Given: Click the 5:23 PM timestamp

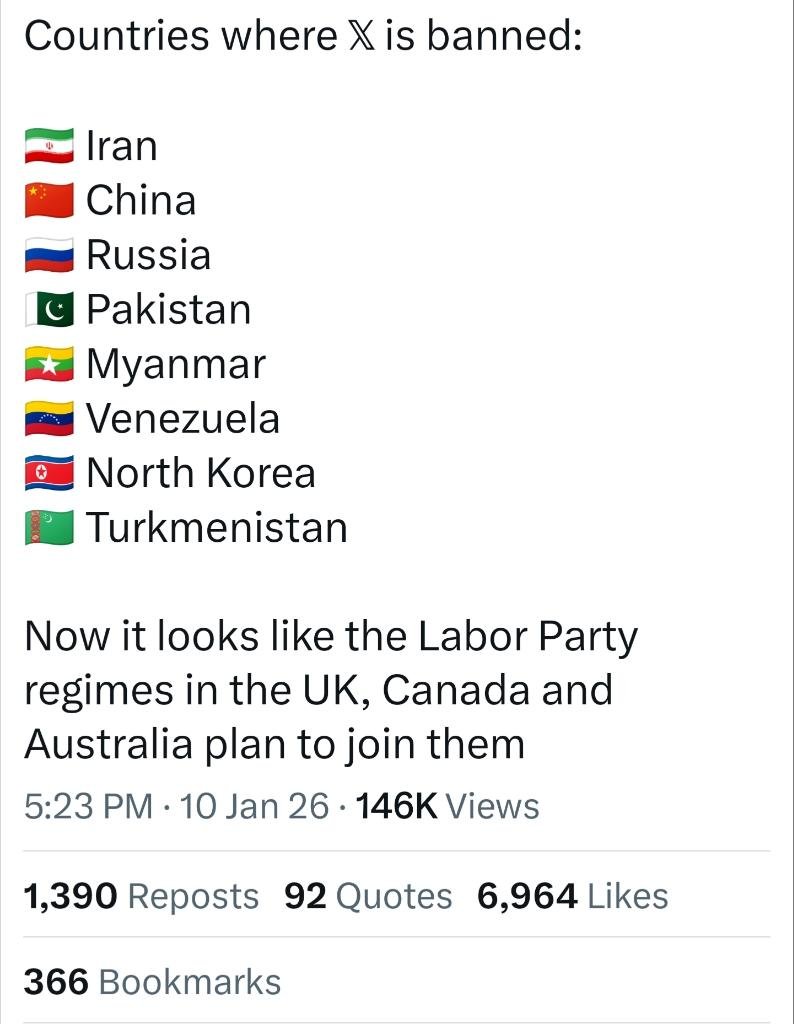Looking at the screenshot, I should 88,806.
